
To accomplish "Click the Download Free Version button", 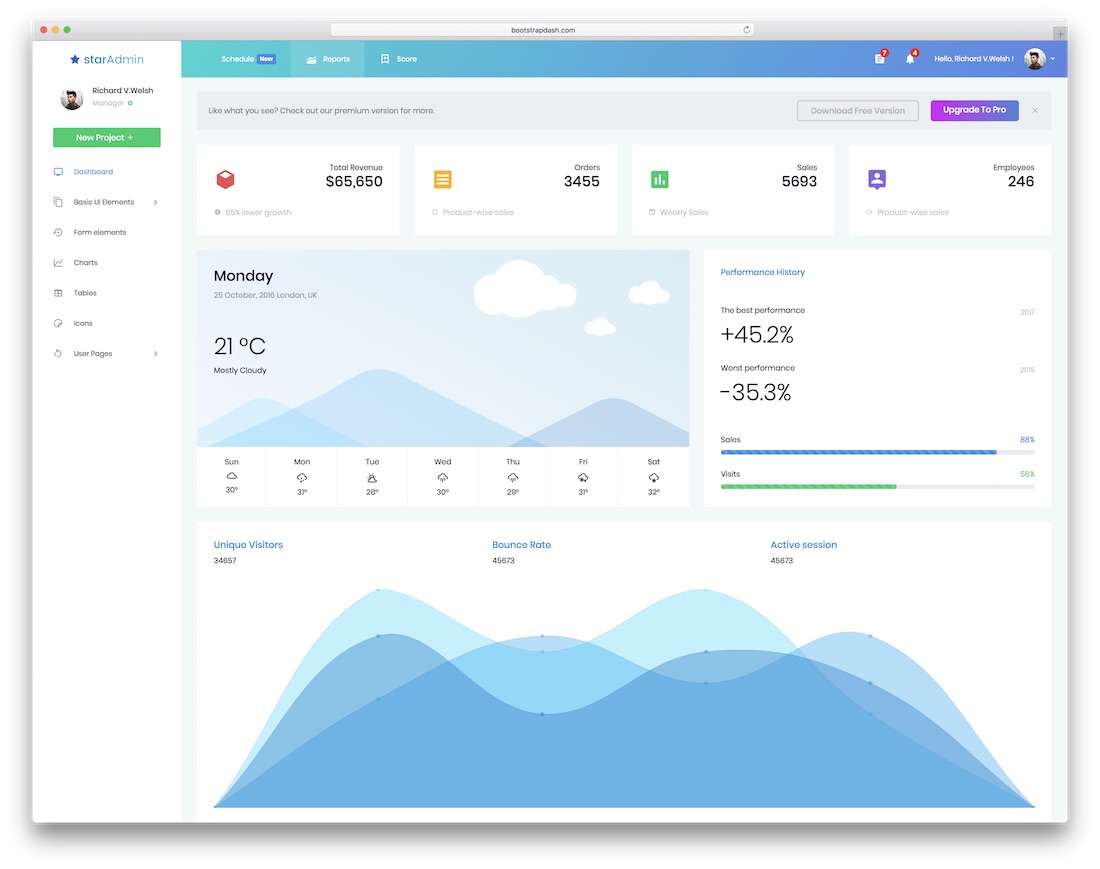I will tap(857, 111).
